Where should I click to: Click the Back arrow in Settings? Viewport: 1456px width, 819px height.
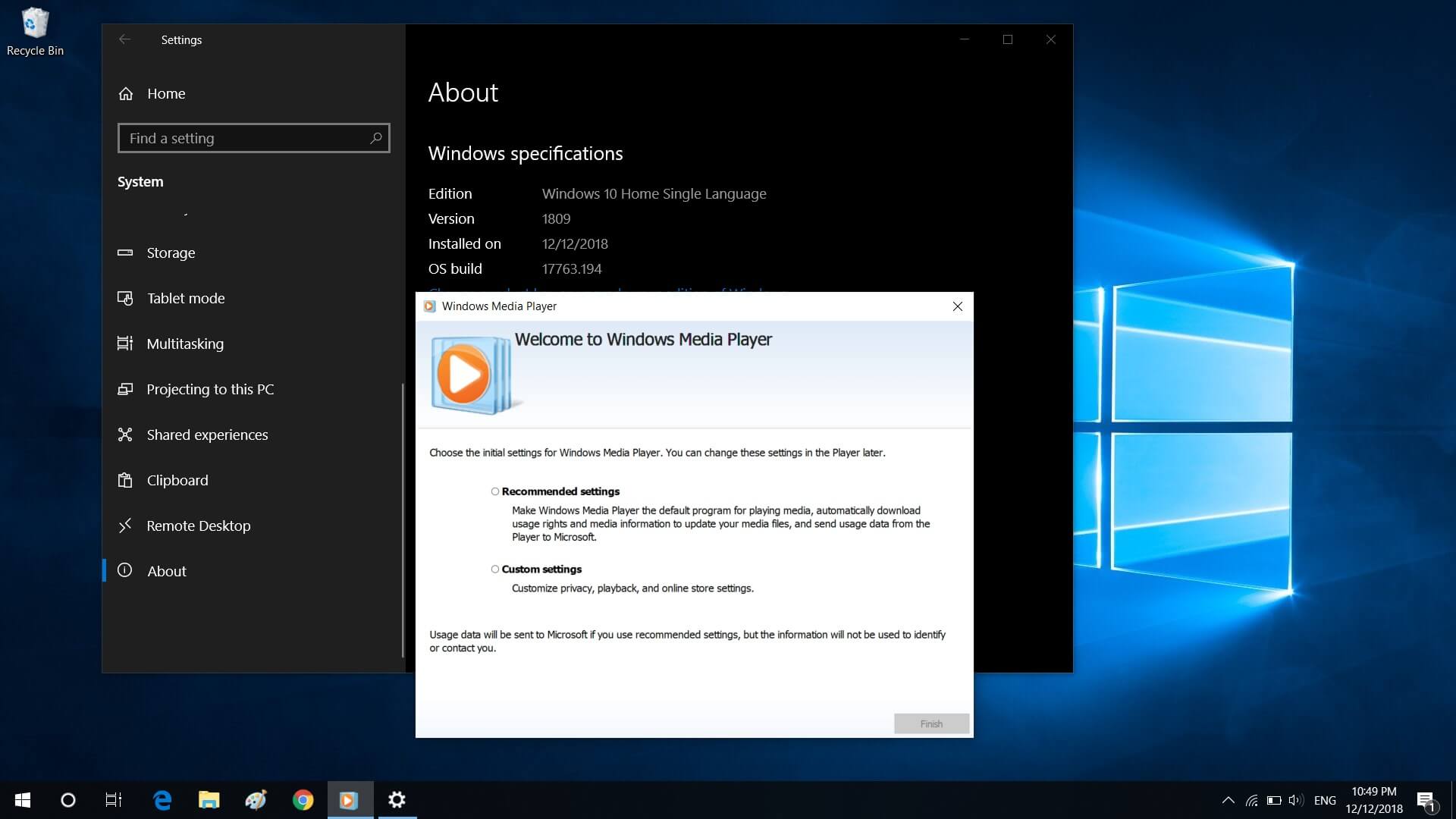(124, 39)
